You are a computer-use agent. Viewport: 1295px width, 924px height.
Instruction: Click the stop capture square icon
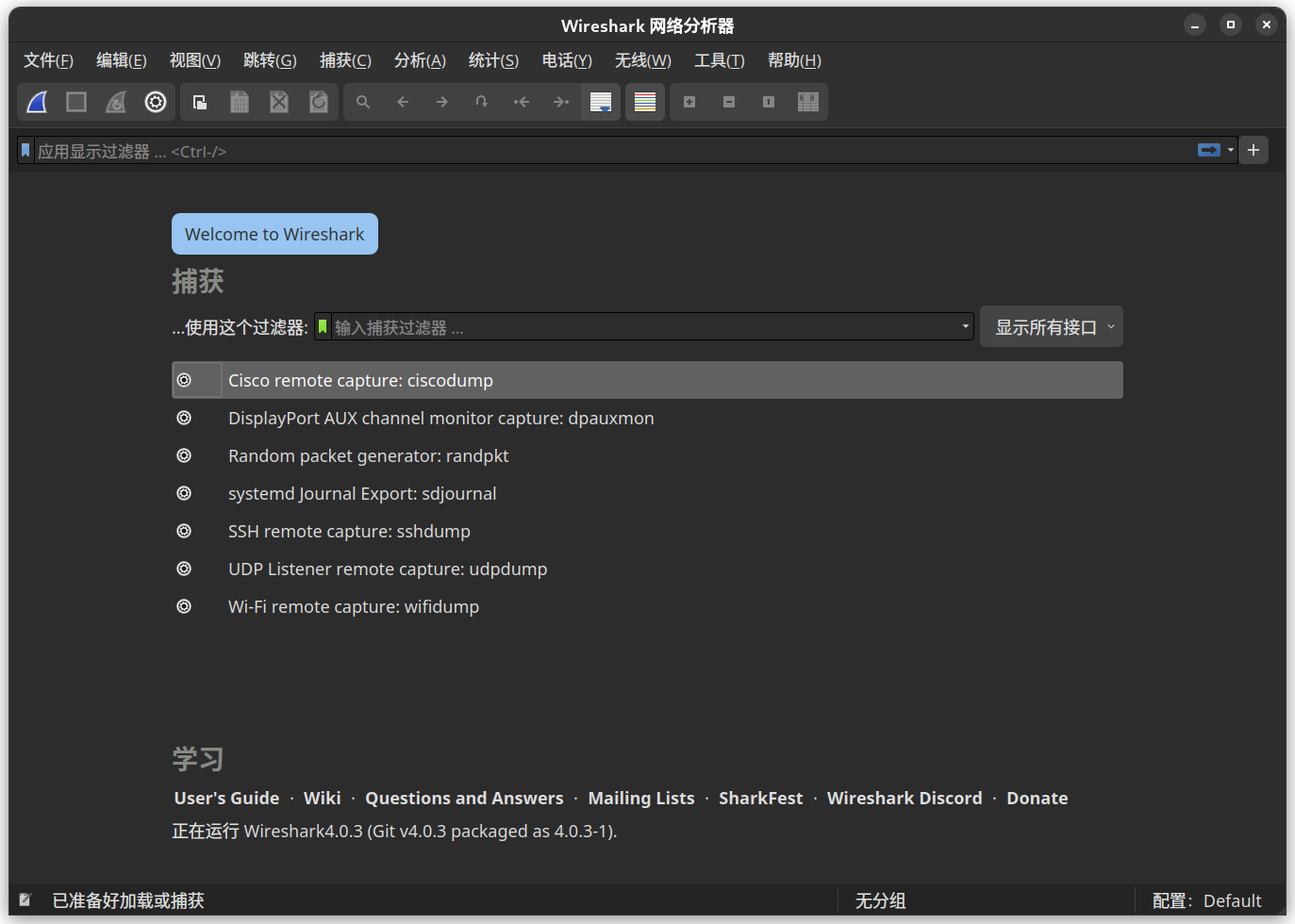(76, 102)
